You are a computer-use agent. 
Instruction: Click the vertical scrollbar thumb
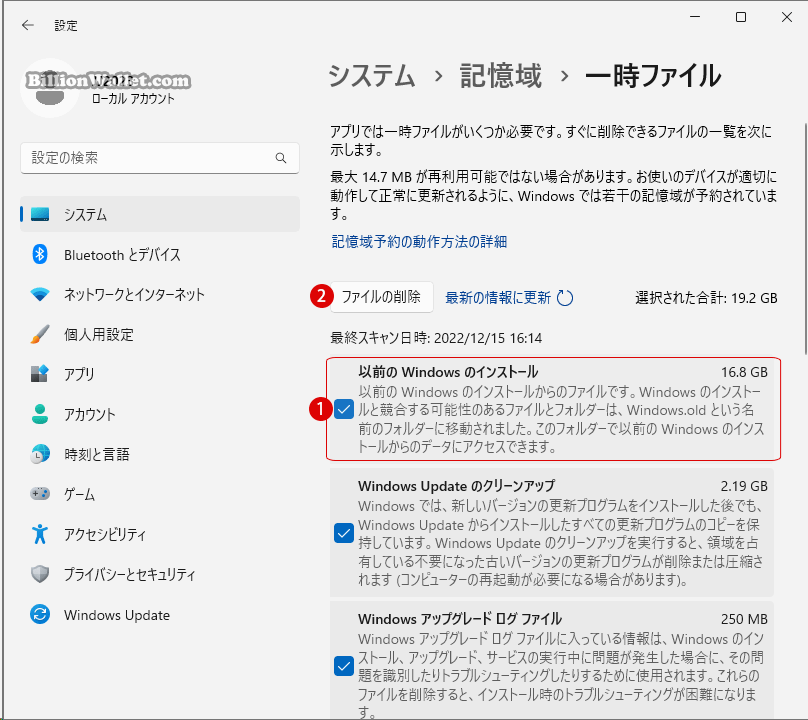coord(805,239)
